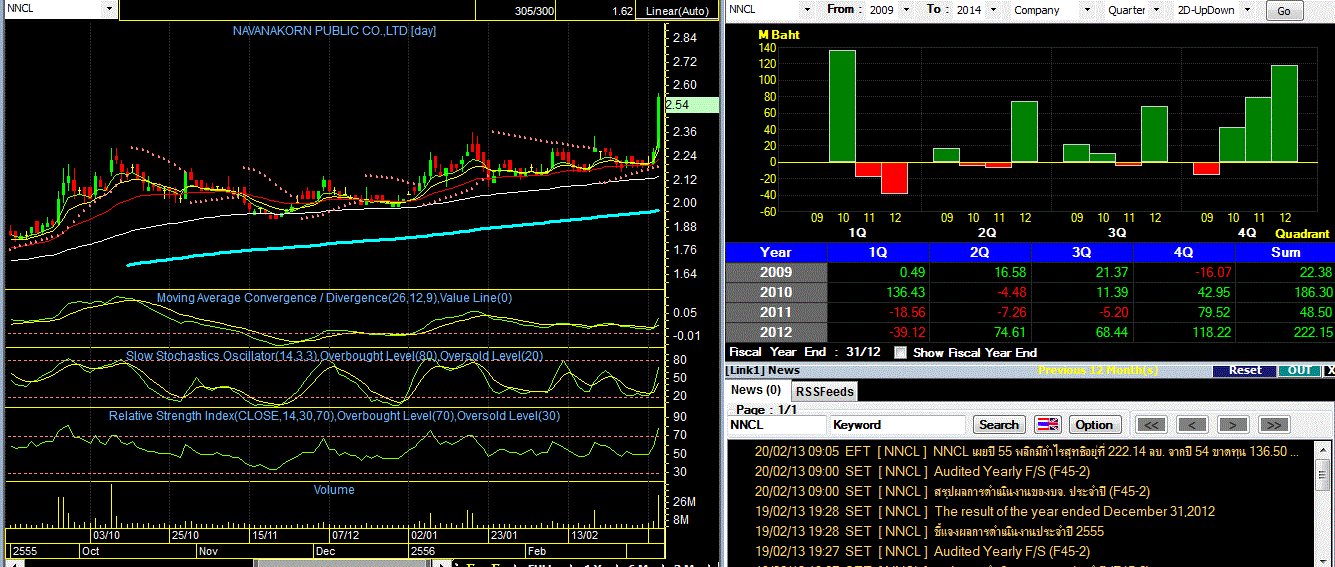
Task: Click the news Search button
Action: 999,425
